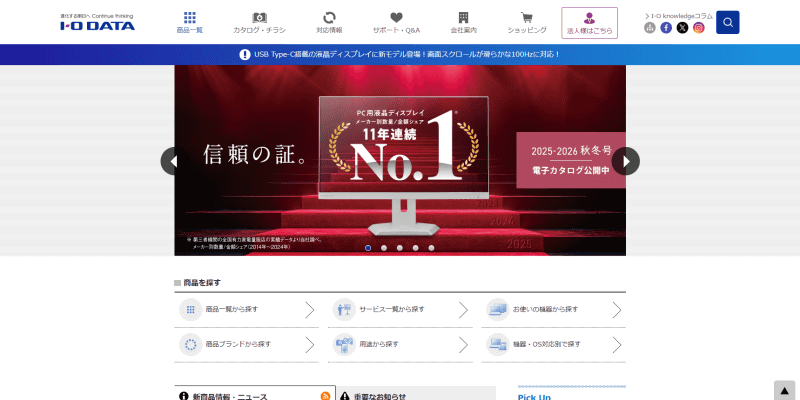Click chevron on 商品ブランドから探す row
Image resolution: width=800 pixels, height=400 pixels.
[x=310, y=344]
